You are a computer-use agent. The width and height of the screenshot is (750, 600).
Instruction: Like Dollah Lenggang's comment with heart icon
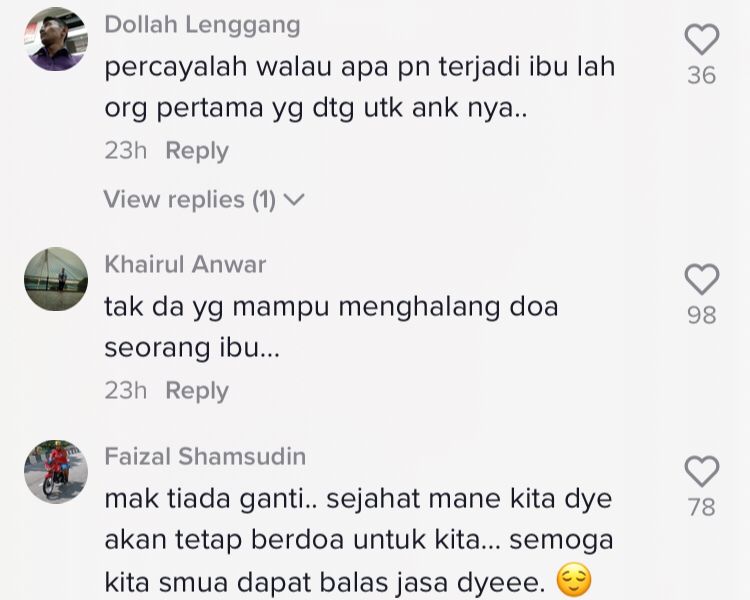tap(702, 39)
